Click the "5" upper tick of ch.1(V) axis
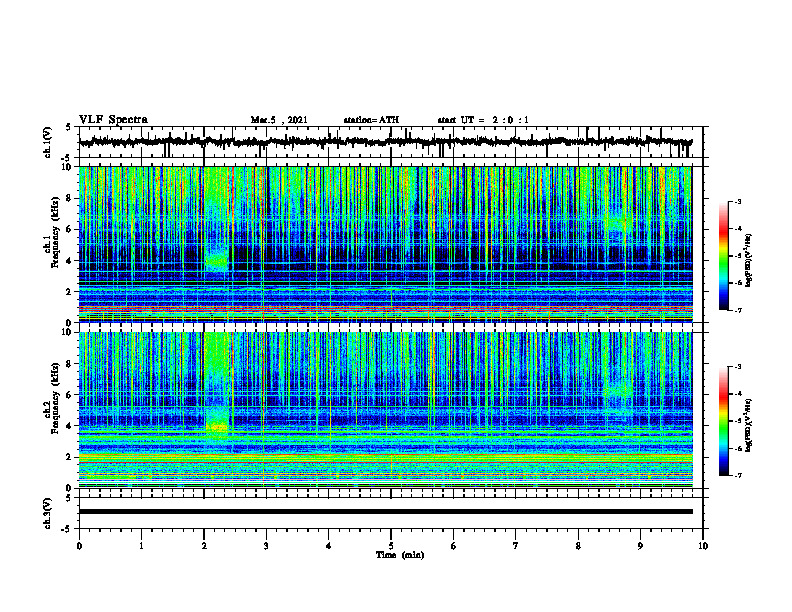 pos(69,128)
